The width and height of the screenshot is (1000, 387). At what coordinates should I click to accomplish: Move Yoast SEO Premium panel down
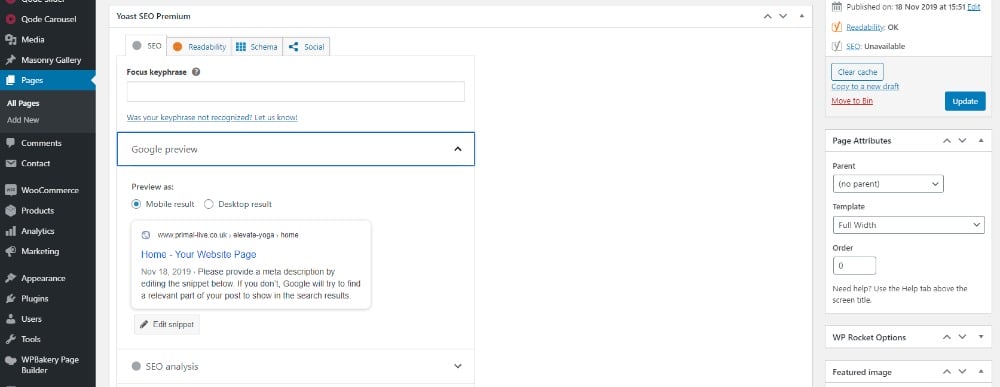783,16
